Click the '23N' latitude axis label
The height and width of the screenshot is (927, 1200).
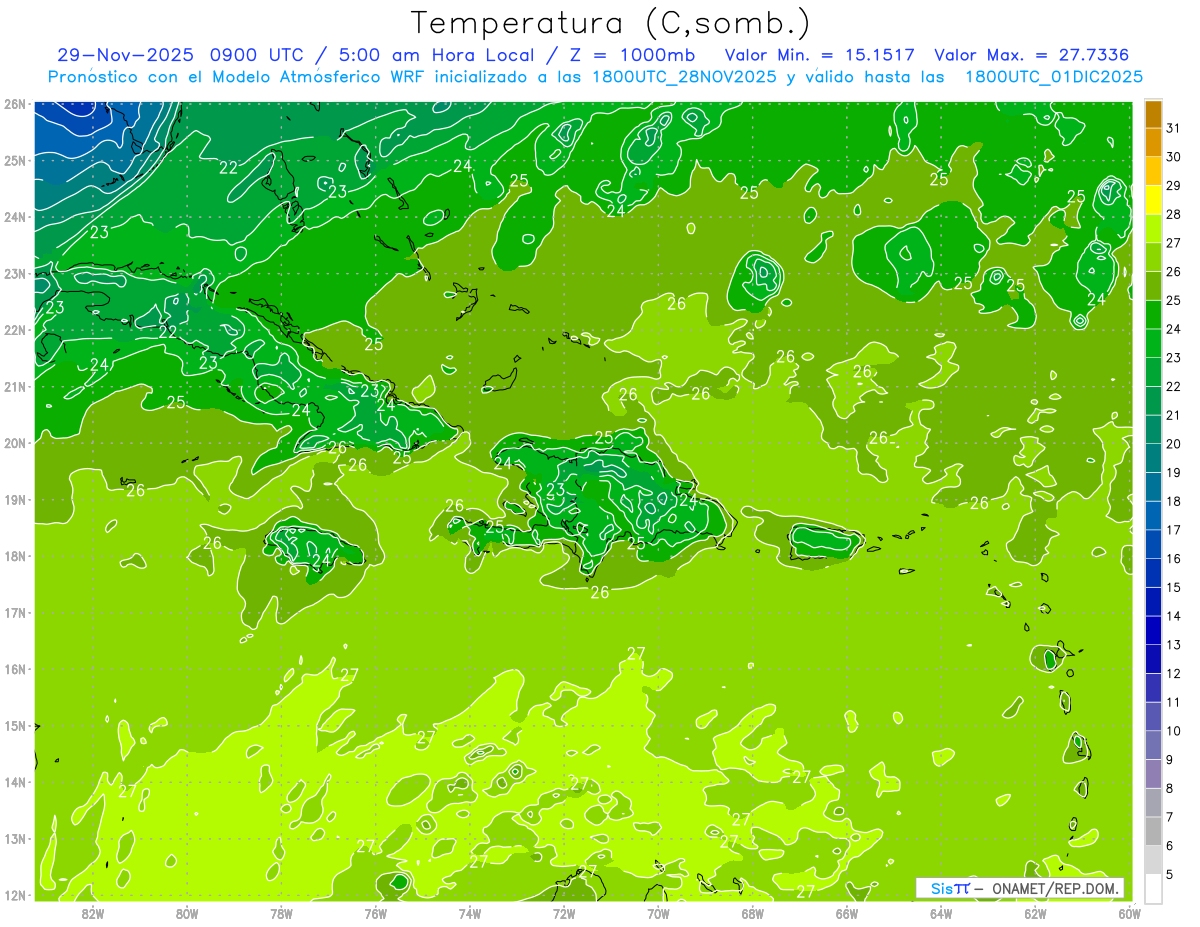pos(15,273)
